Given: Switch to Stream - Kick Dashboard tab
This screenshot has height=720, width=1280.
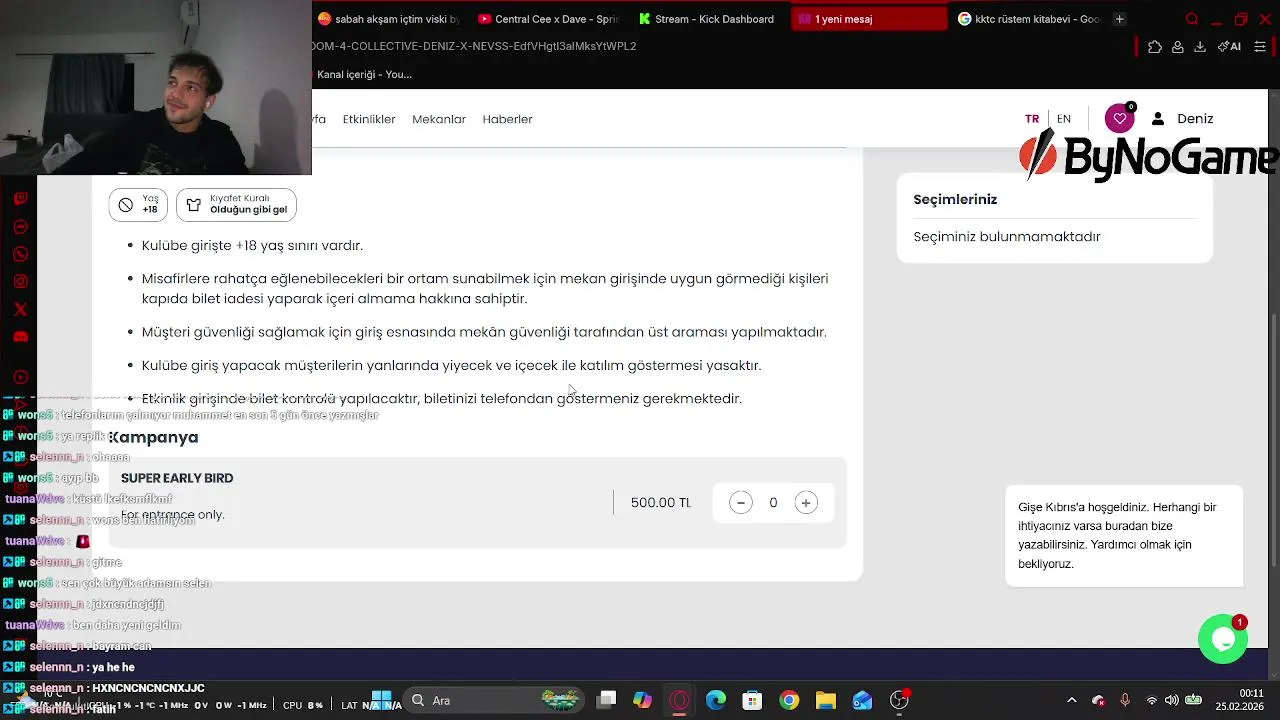Looking at the screenshot, I should tap(708, 19).
